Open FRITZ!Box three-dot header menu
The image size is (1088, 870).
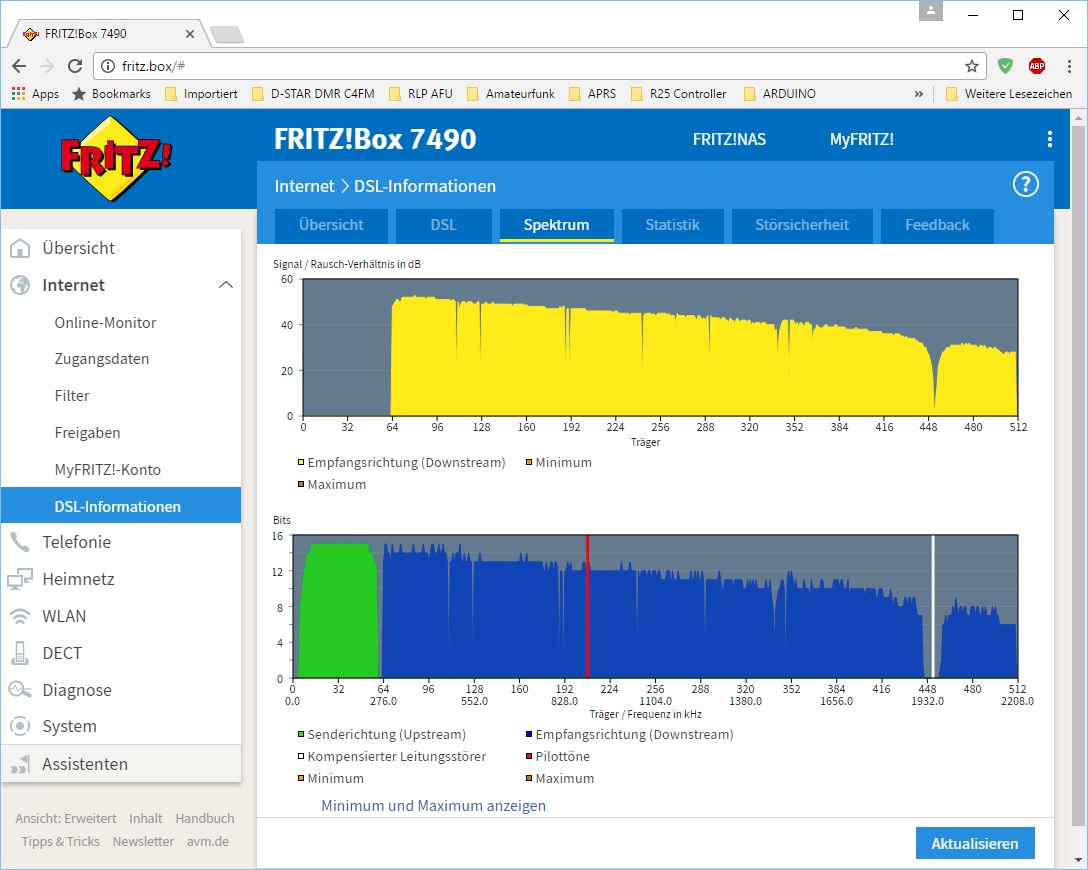coord(1050,139)
